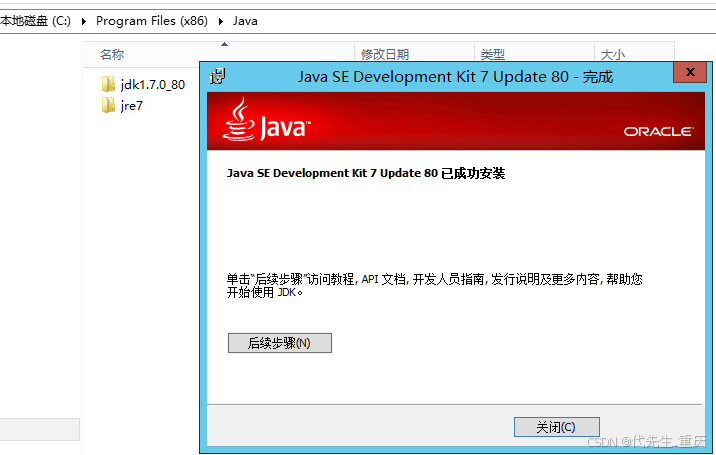Click the 单击"后续步骤"访问教程 description text
Image resolution: width=716 pixels, height=455 pixels.
pyautogui.click(x=435, y=286)
